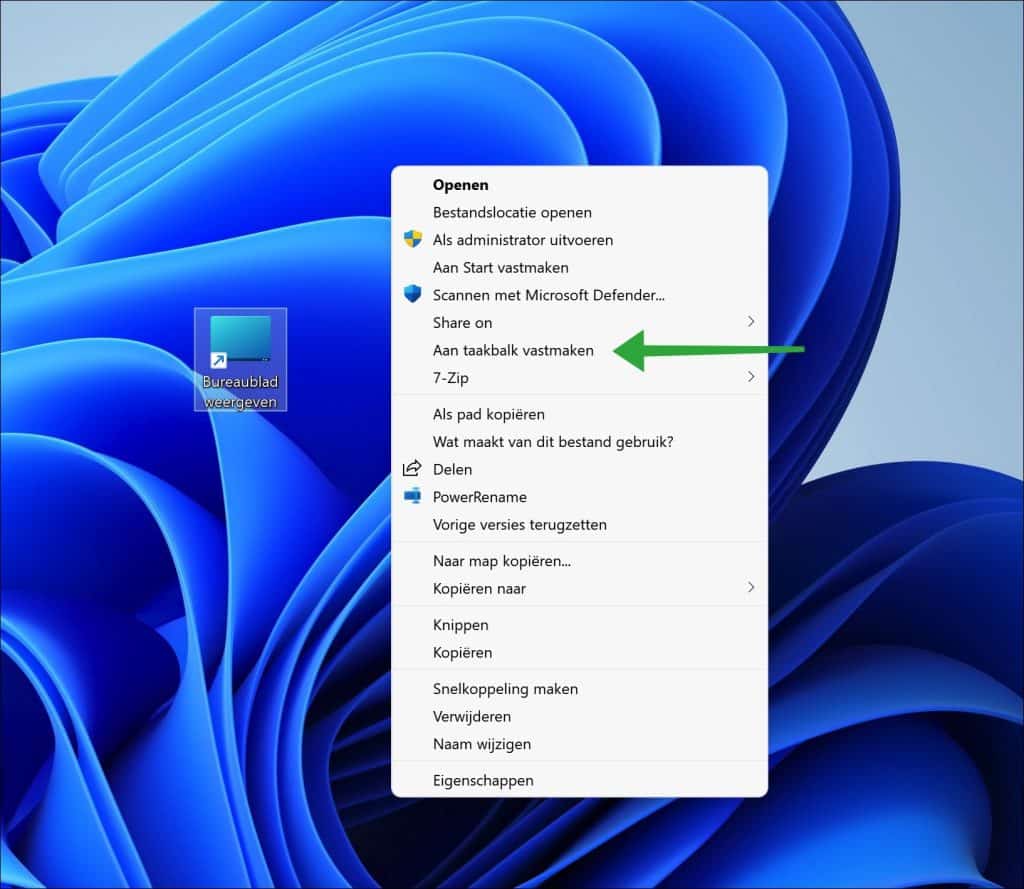Select Wat maakt van dit bestand gebruik?

(x=553, y=441)
